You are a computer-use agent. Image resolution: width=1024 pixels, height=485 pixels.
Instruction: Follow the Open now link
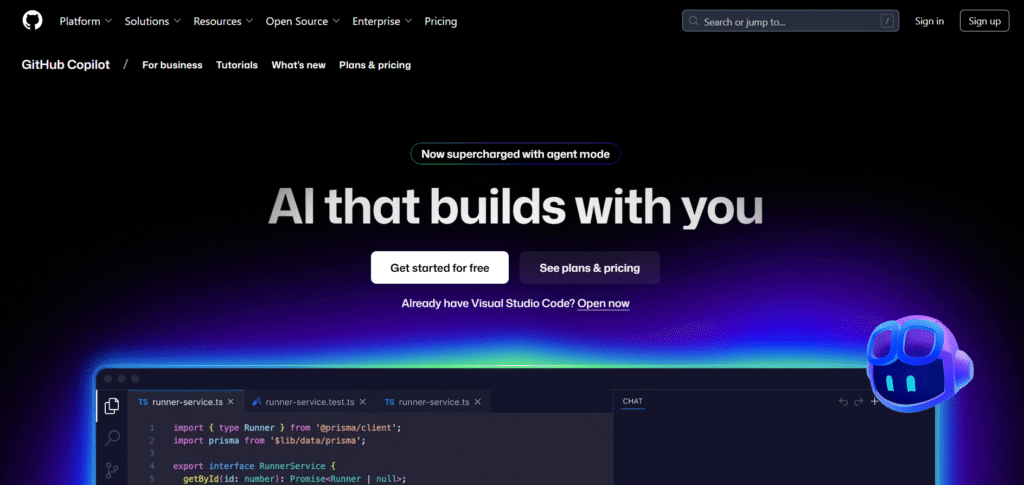coord(603,303)
